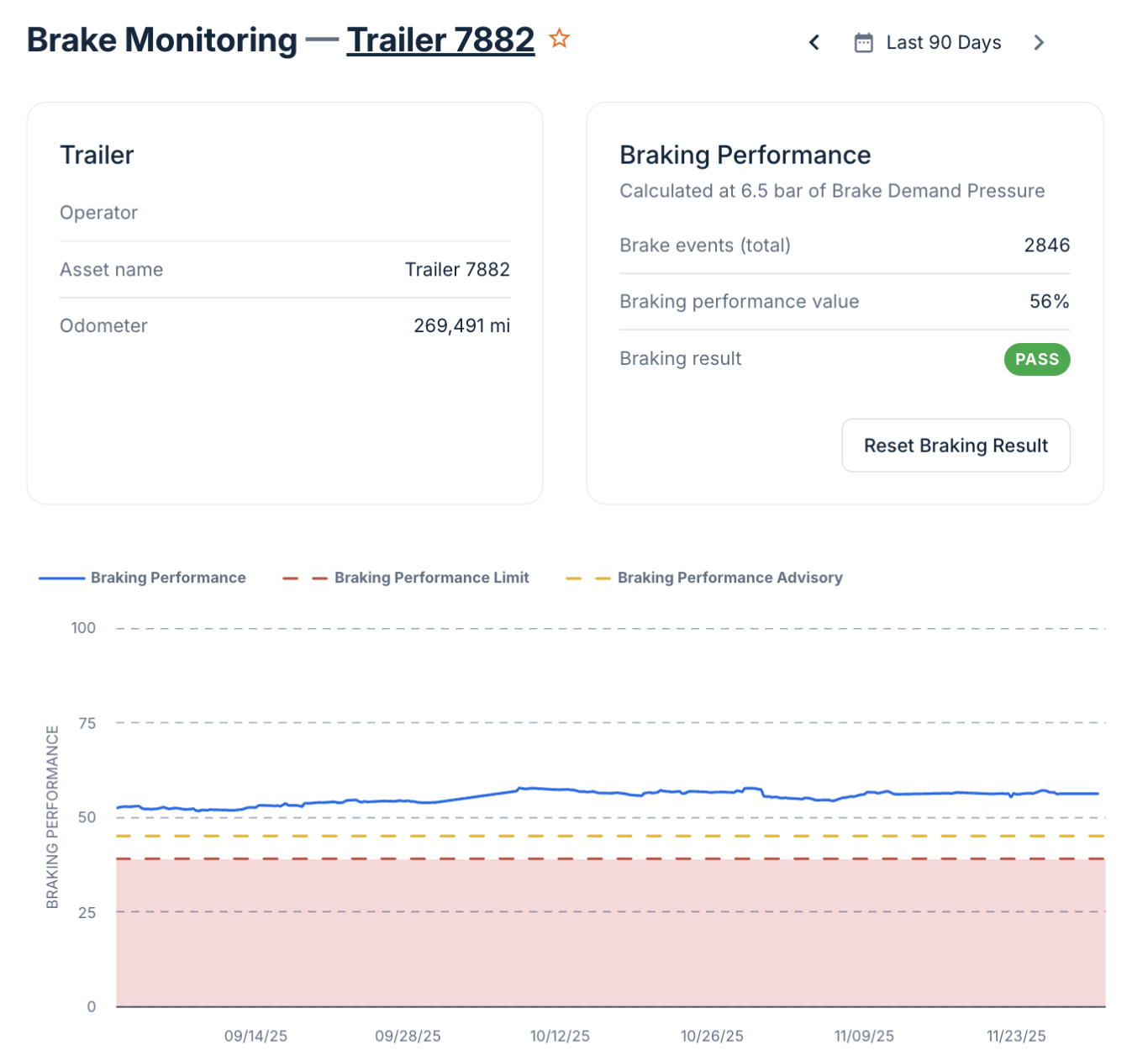Toggle Braking Performance Advisory legend entry
1148x1056 pixels.
click(729, 578)
